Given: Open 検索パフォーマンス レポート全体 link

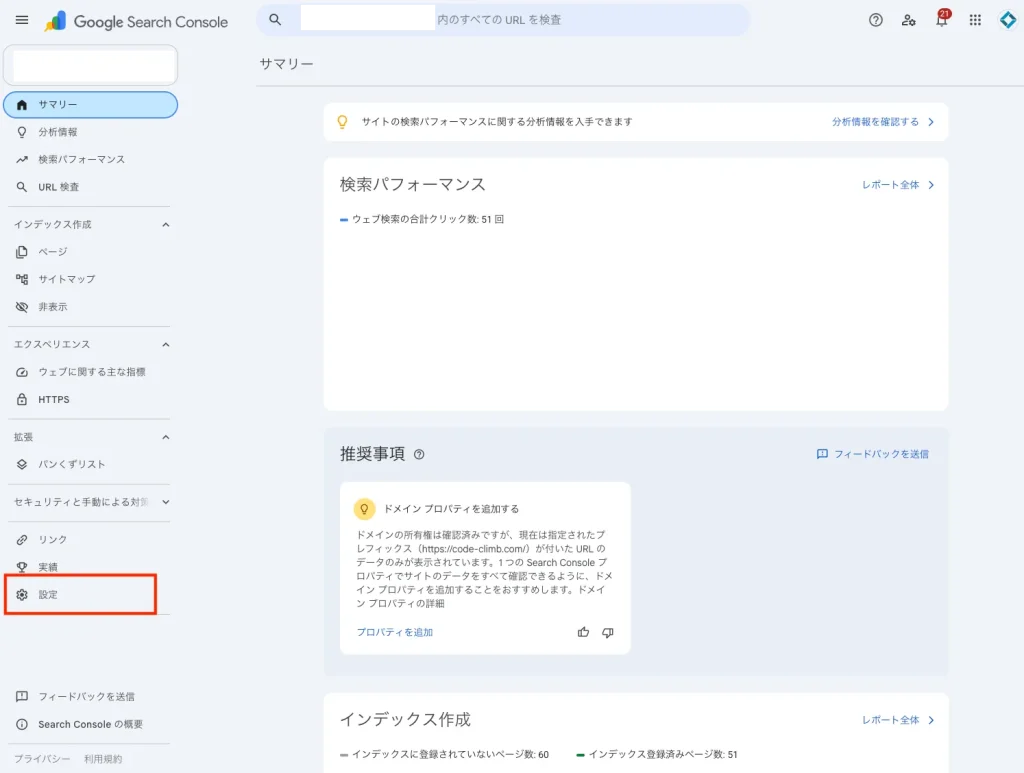Looking at the screenshot, I should [x=898, y=185].
